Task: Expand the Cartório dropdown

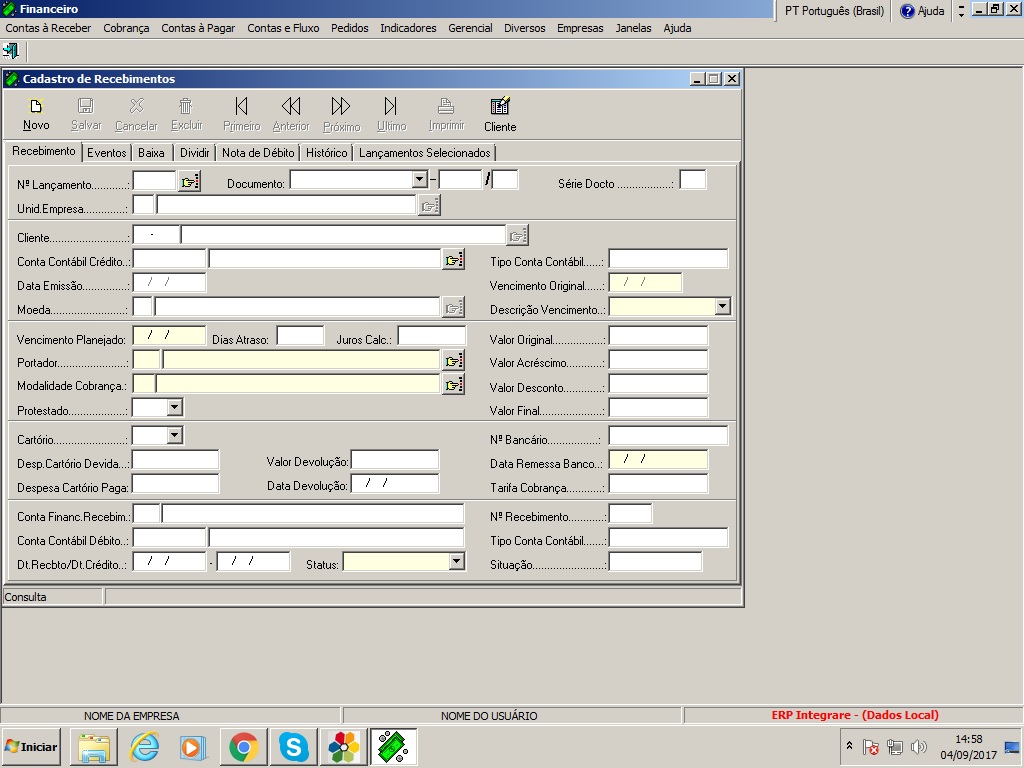Action: [x=174, y=435]
